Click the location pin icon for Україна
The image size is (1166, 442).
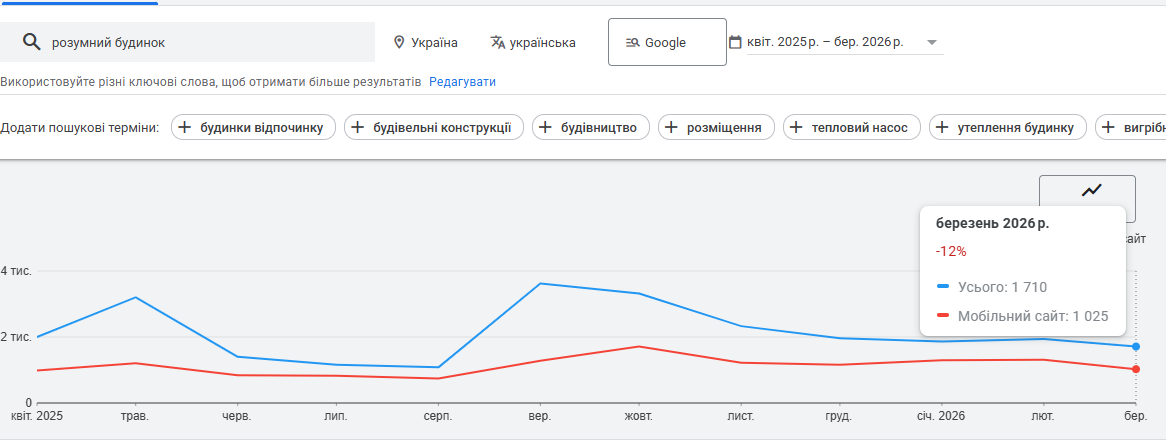tap(399, 43)
